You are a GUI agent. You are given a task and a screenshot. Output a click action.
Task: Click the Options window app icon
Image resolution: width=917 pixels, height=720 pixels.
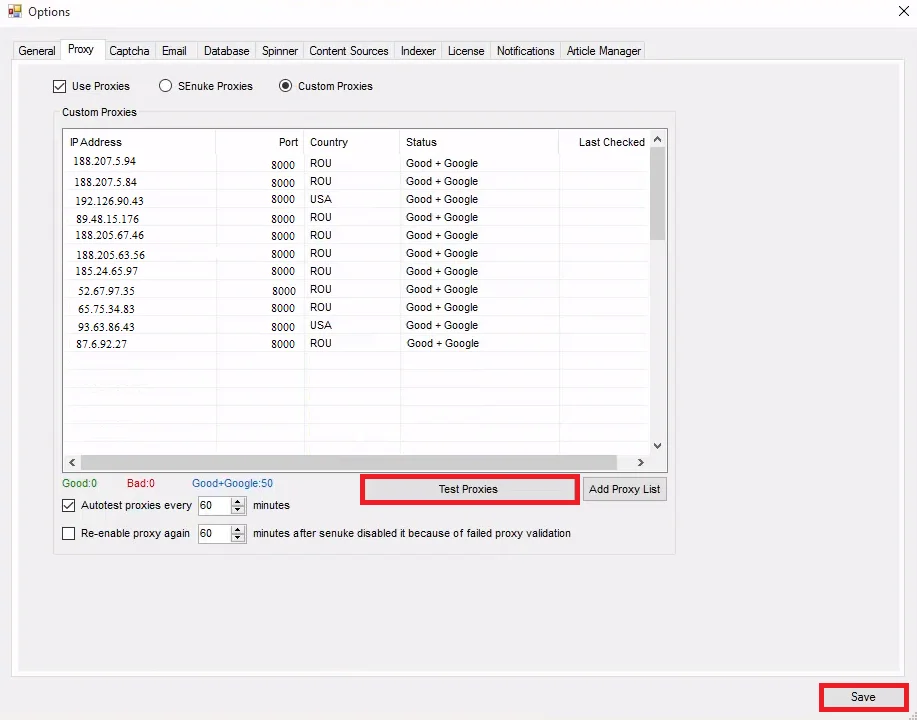click(14, 12)
